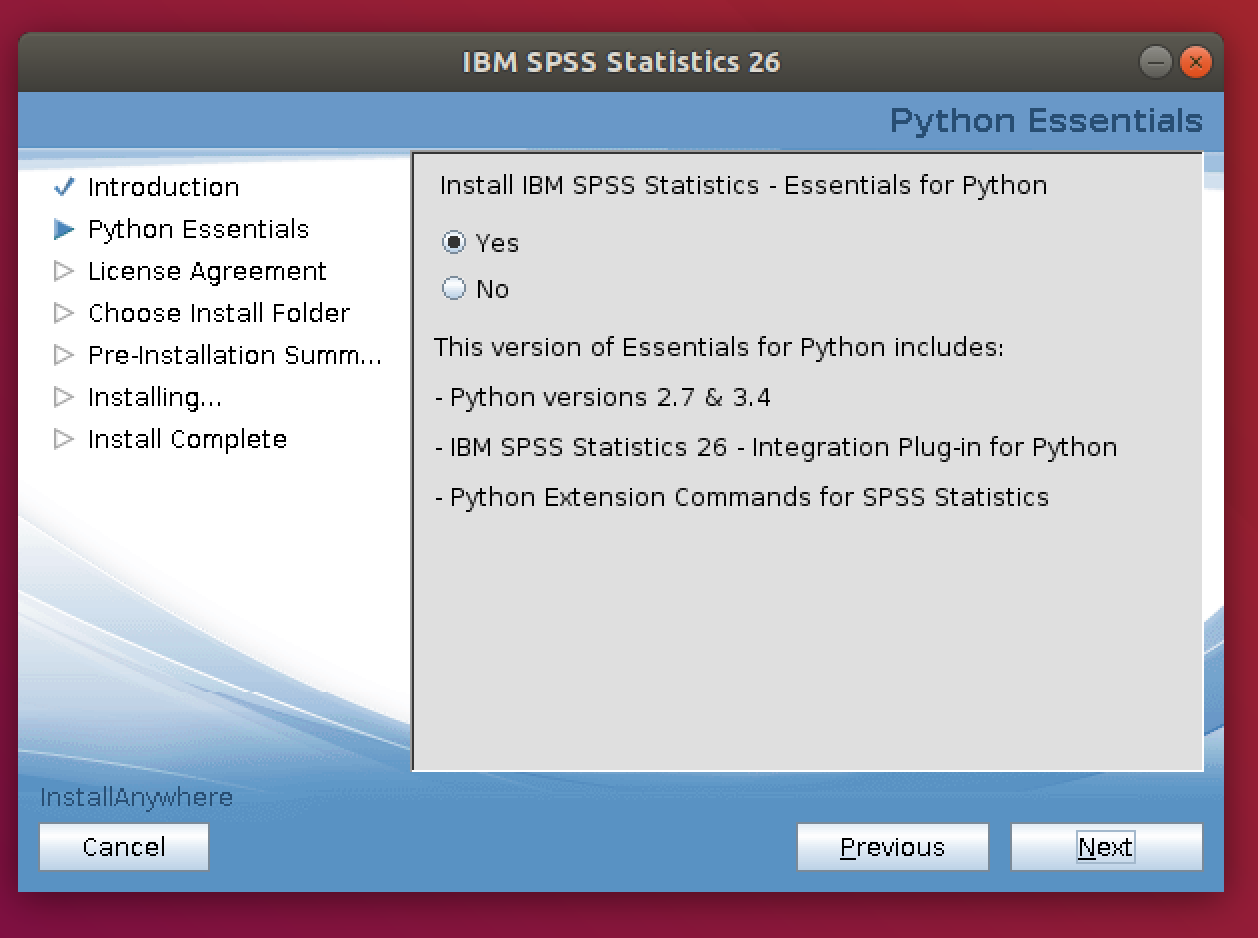Go back with the Previous button
This screenshot has height=938, width=1258.
892,847
